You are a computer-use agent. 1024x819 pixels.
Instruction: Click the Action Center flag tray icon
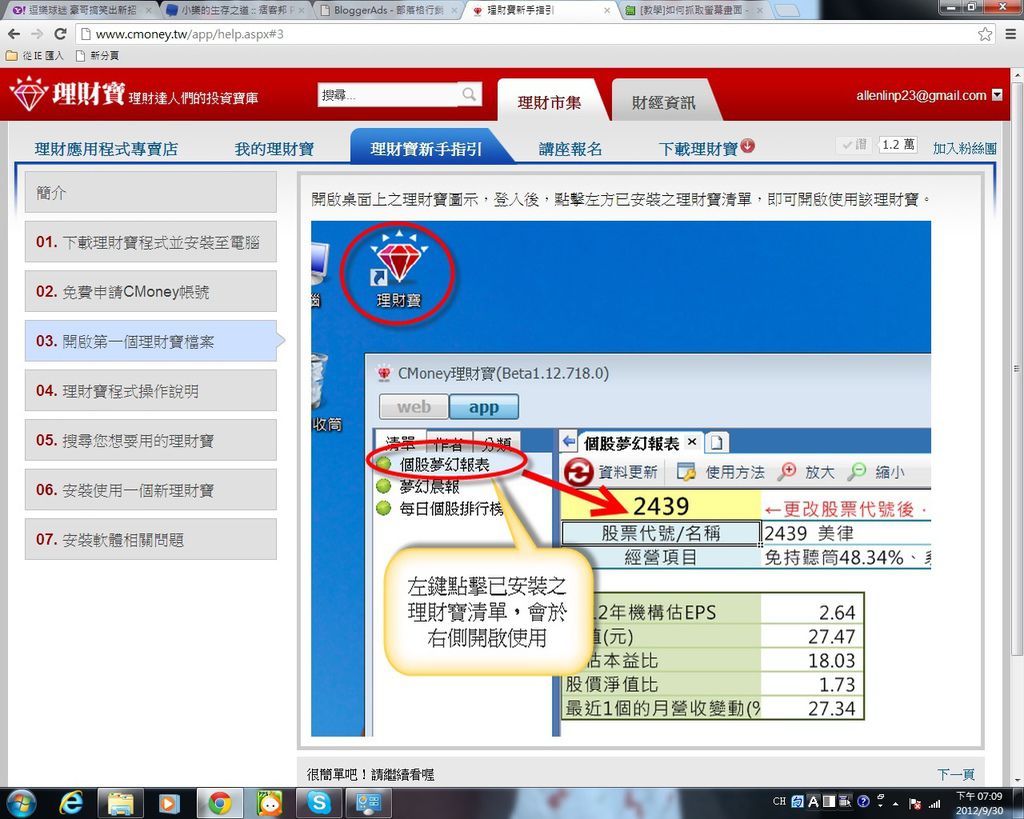point(915,803)
